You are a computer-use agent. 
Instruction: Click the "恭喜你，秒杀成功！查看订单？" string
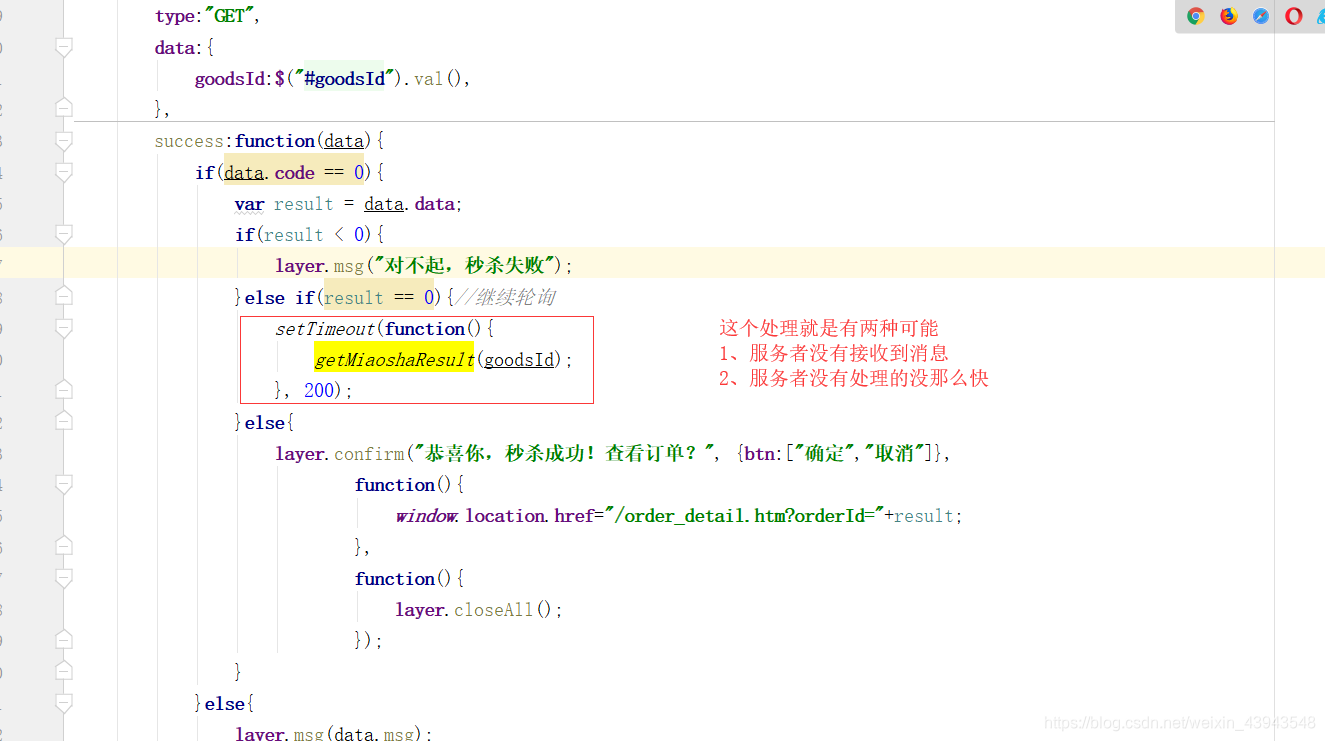(x=566, y=454)
